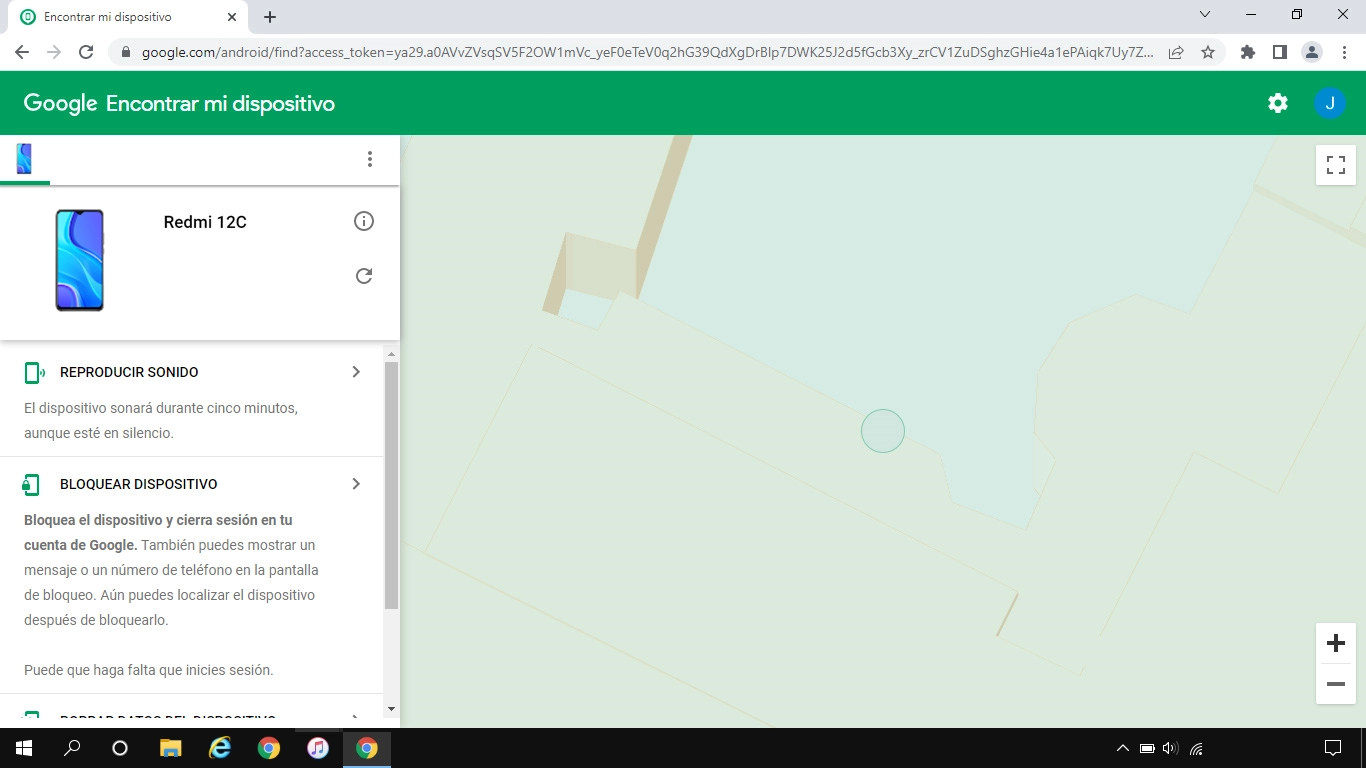The image size is (1366, 768).
Task: Click the device location circle on map
Action: (882, 431)
